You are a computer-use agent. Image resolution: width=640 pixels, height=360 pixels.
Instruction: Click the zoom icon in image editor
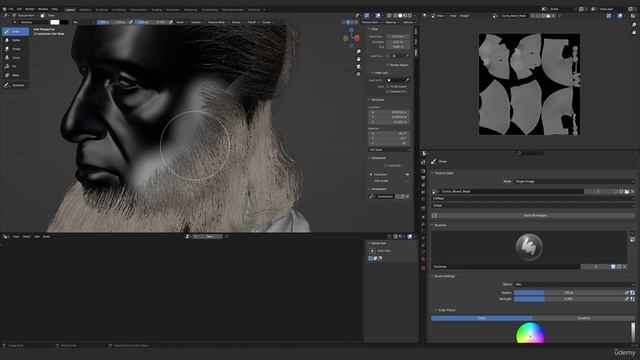[x=634, y=25]
